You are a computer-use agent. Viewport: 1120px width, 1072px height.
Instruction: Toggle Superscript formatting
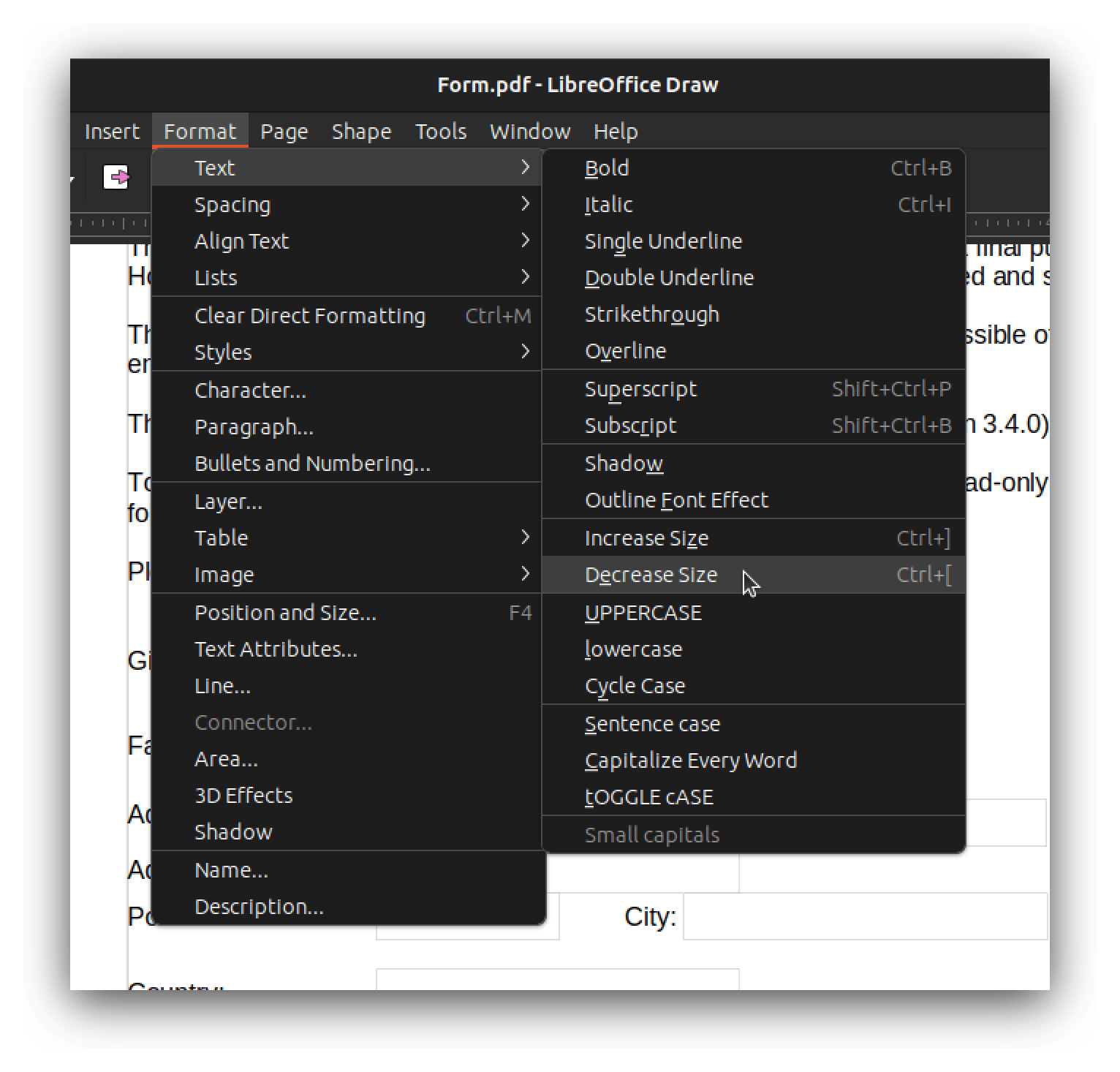pos(754,389)
